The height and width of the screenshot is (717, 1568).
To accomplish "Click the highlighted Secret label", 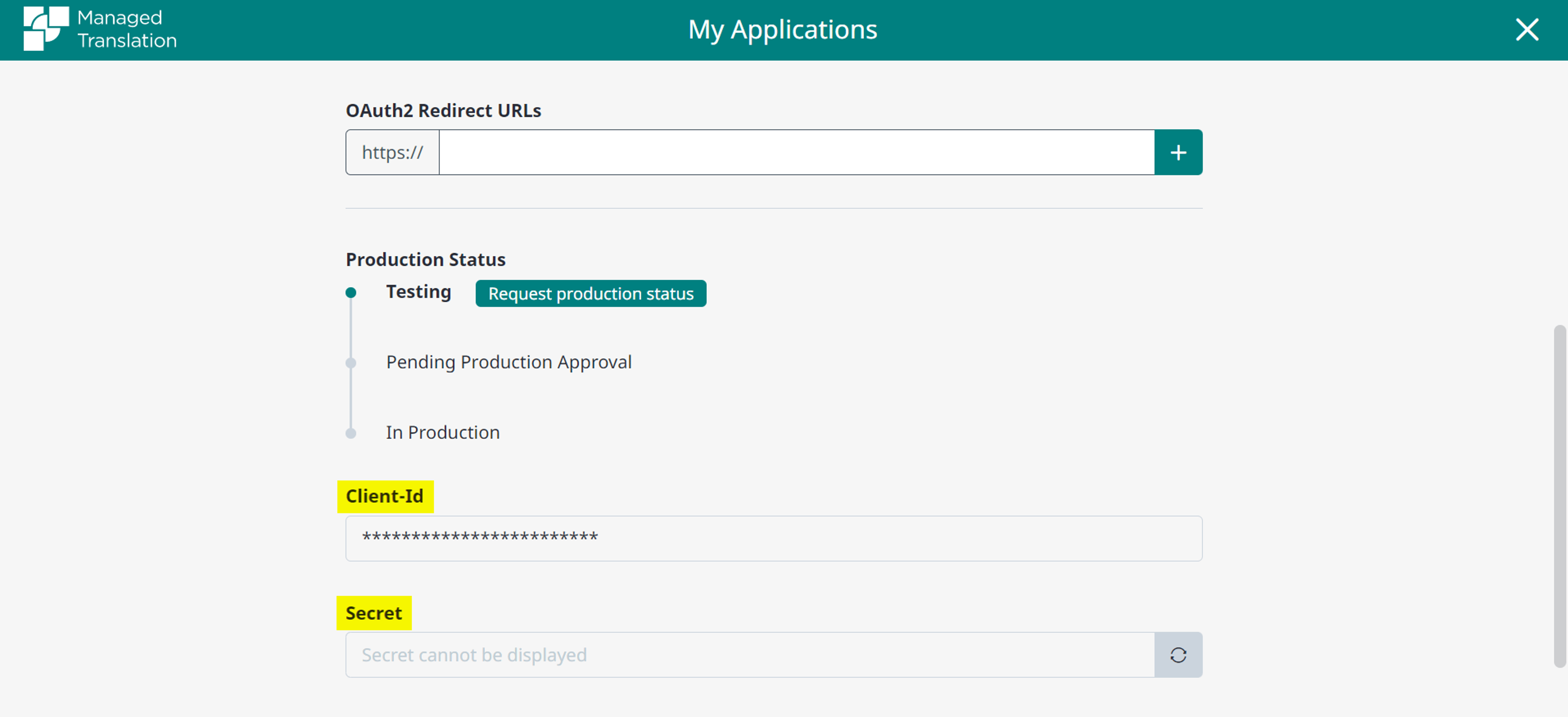I will pyautogui.click(x=374, y=613).
